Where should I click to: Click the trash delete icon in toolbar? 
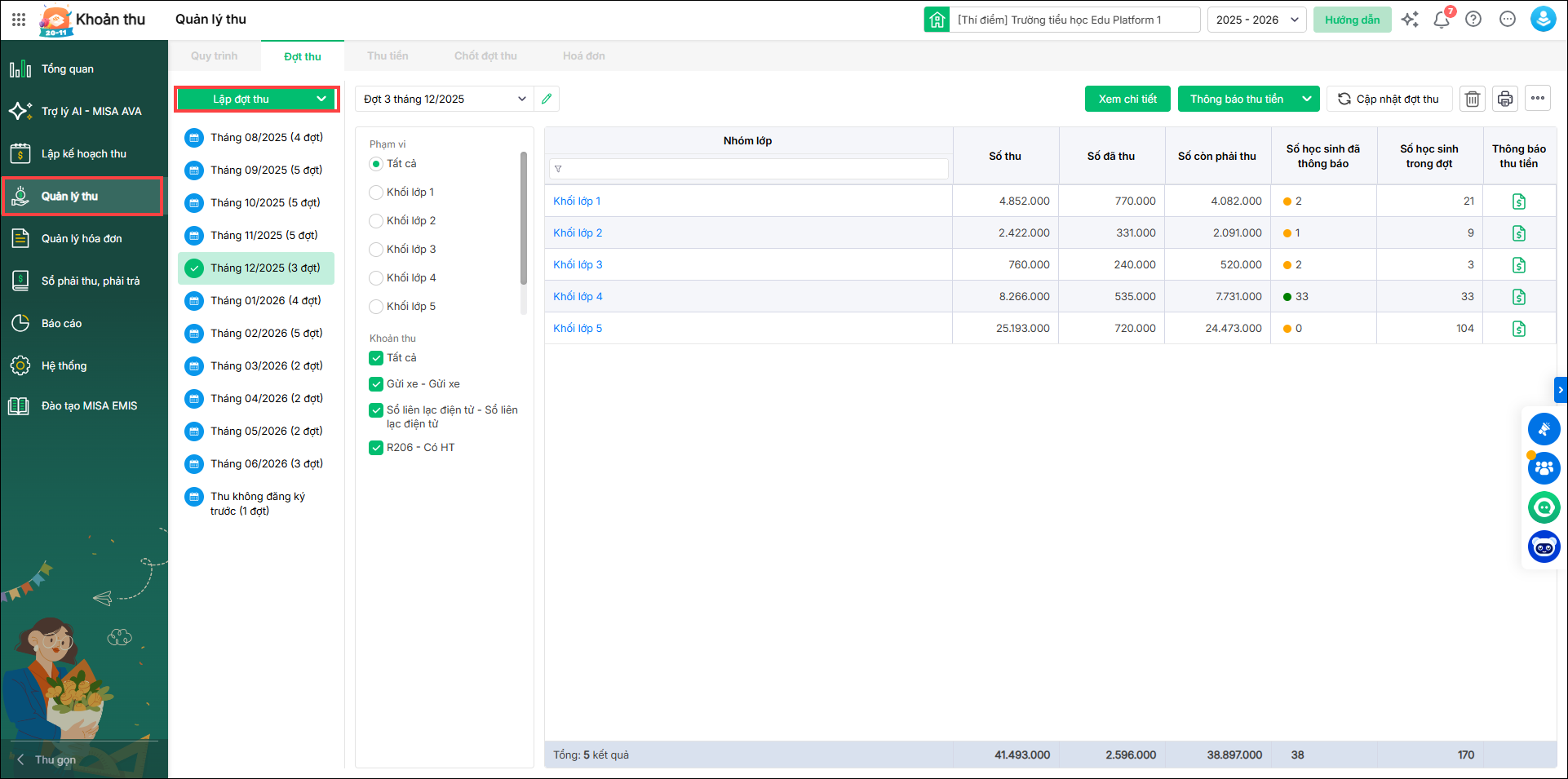tap(1472, 99)
